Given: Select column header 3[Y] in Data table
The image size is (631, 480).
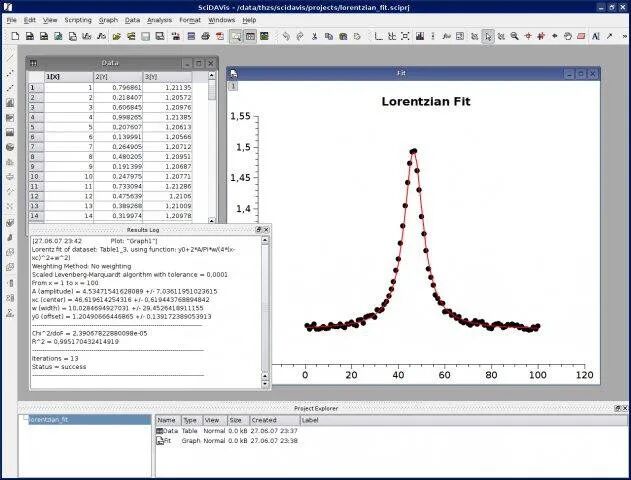Looking at the screenshot, I should click(x=167, y=77).
